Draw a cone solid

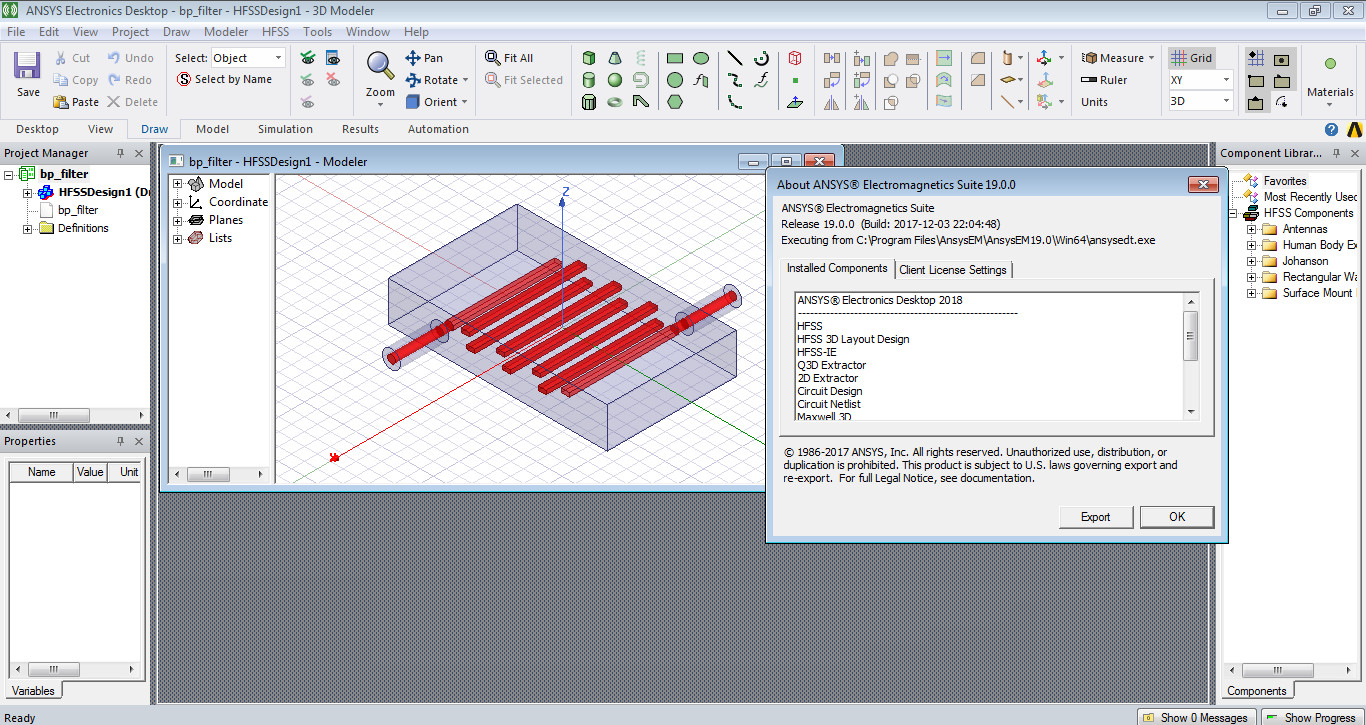click(615, 58)
